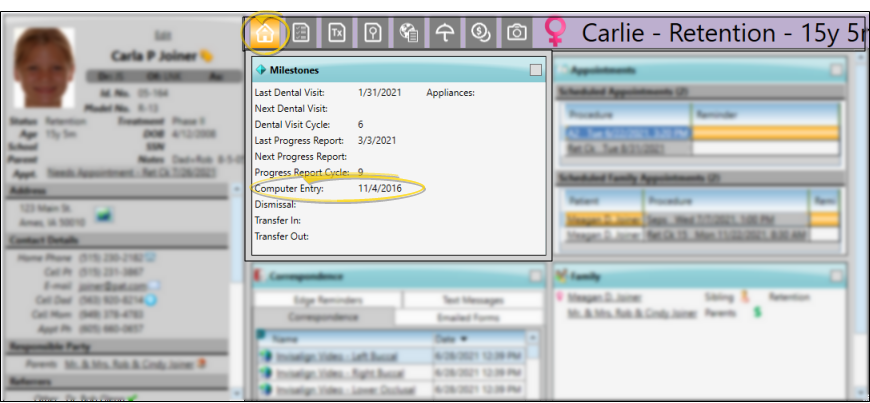Open the Tx treatment icon

(x=337, y=33)
